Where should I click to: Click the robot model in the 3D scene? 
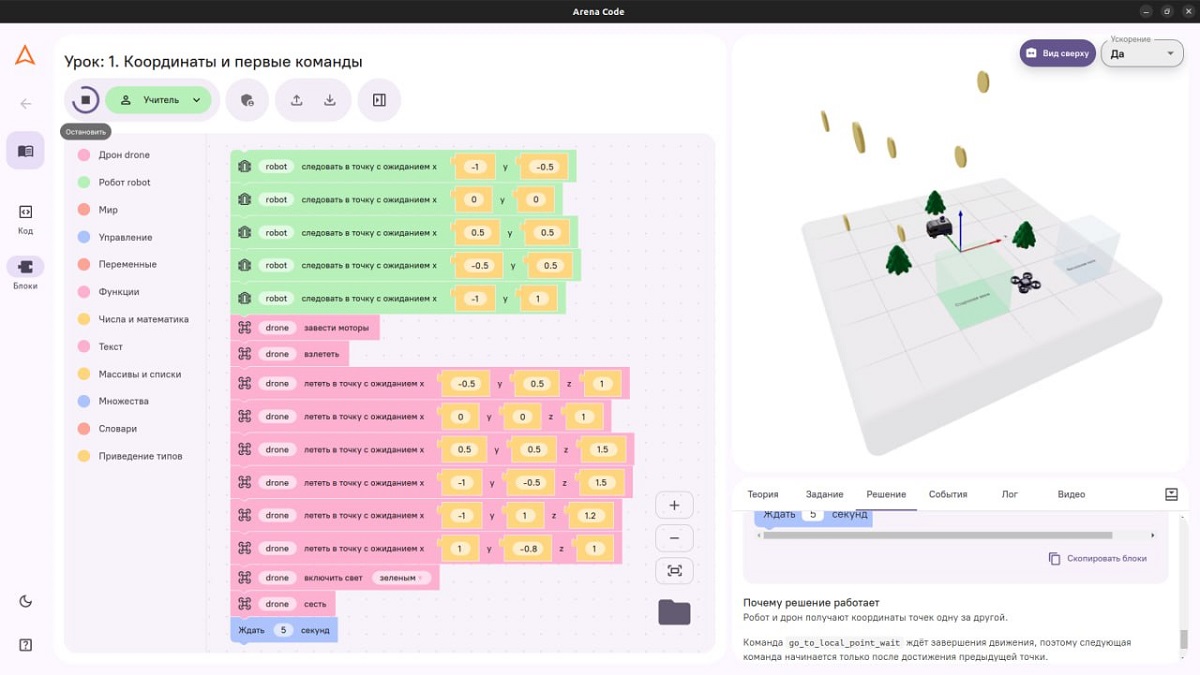point(938,228)
